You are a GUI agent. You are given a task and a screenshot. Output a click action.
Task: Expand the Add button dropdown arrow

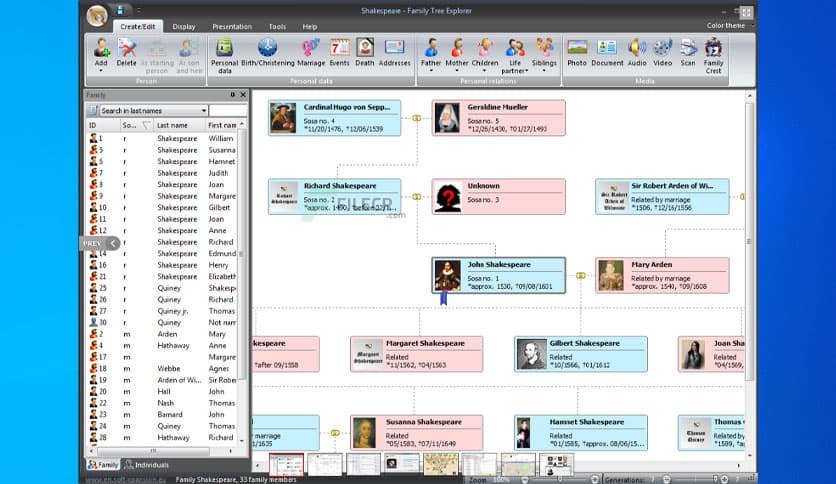click(101, 70)
